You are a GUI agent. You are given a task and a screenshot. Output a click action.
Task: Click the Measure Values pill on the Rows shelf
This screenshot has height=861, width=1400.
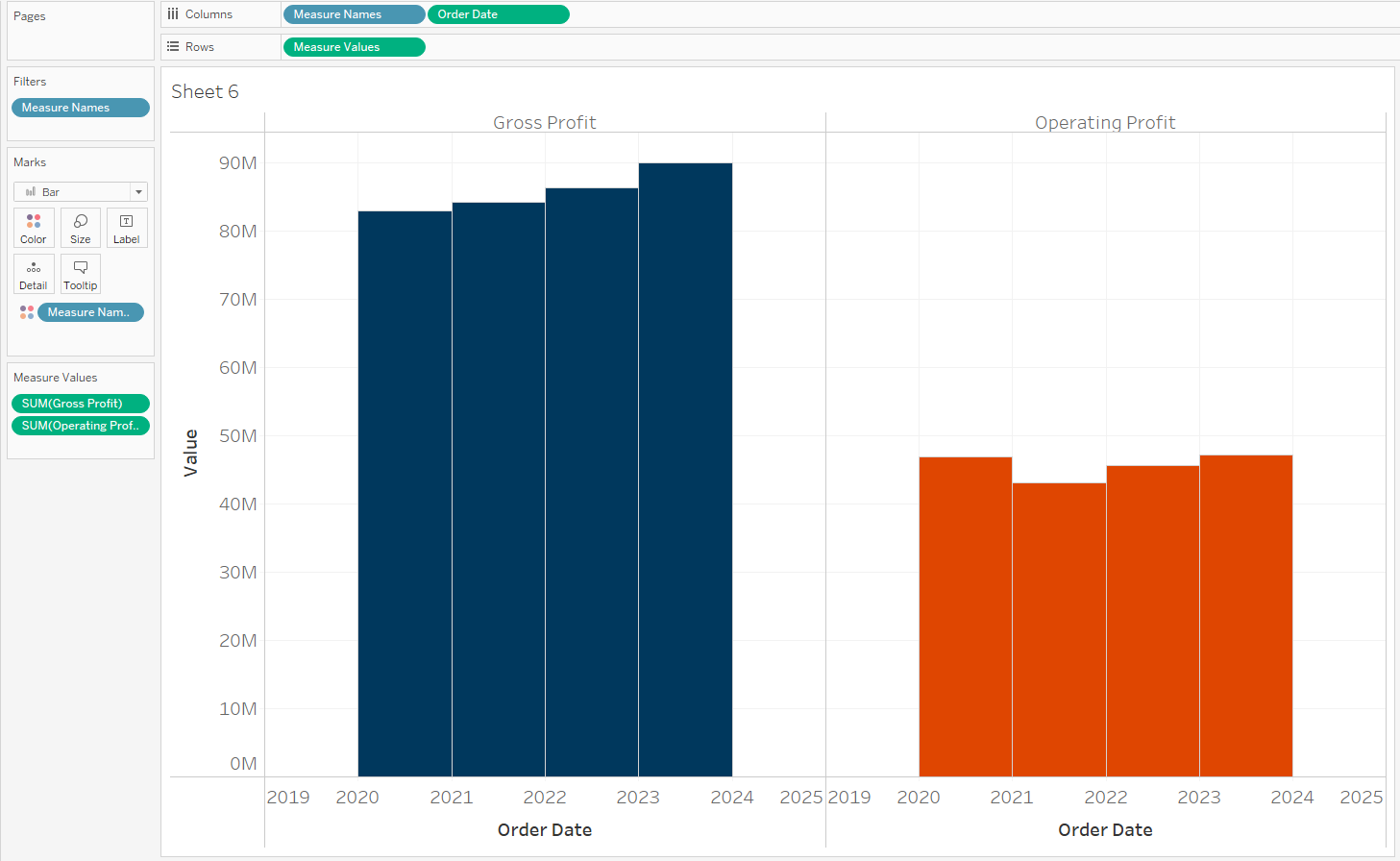pyautogui.click(x=354, y=46)
